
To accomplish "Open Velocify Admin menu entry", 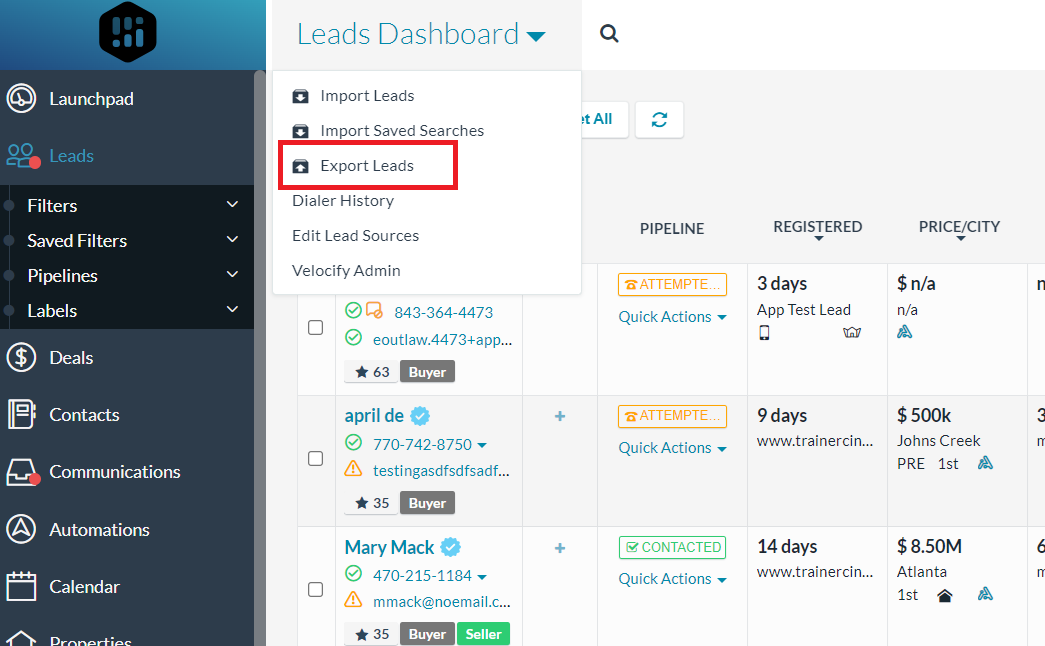I will [x=345, y=270].
